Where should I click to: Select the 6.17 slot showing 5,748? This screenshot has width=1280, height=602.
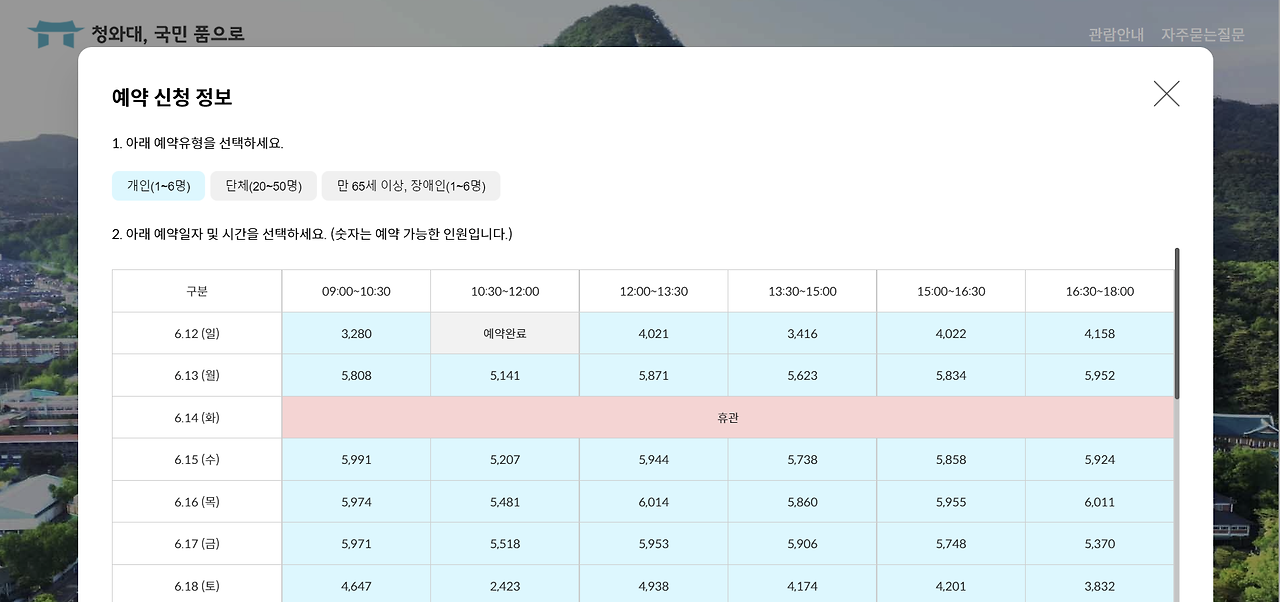pos(951,544)
